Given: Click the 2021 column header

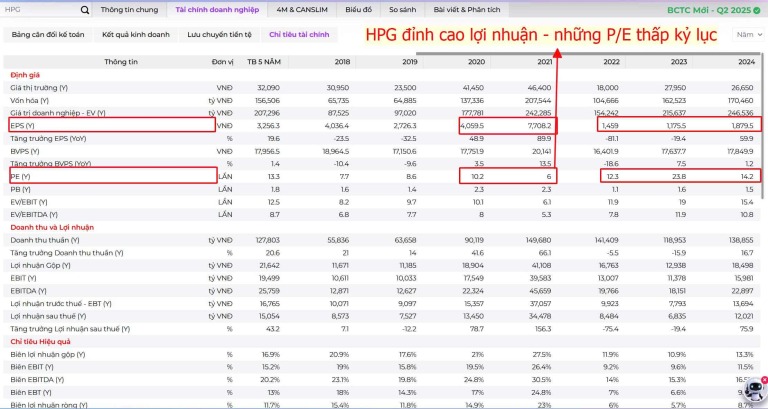Looking at the screenshot, I should (544, 62).
